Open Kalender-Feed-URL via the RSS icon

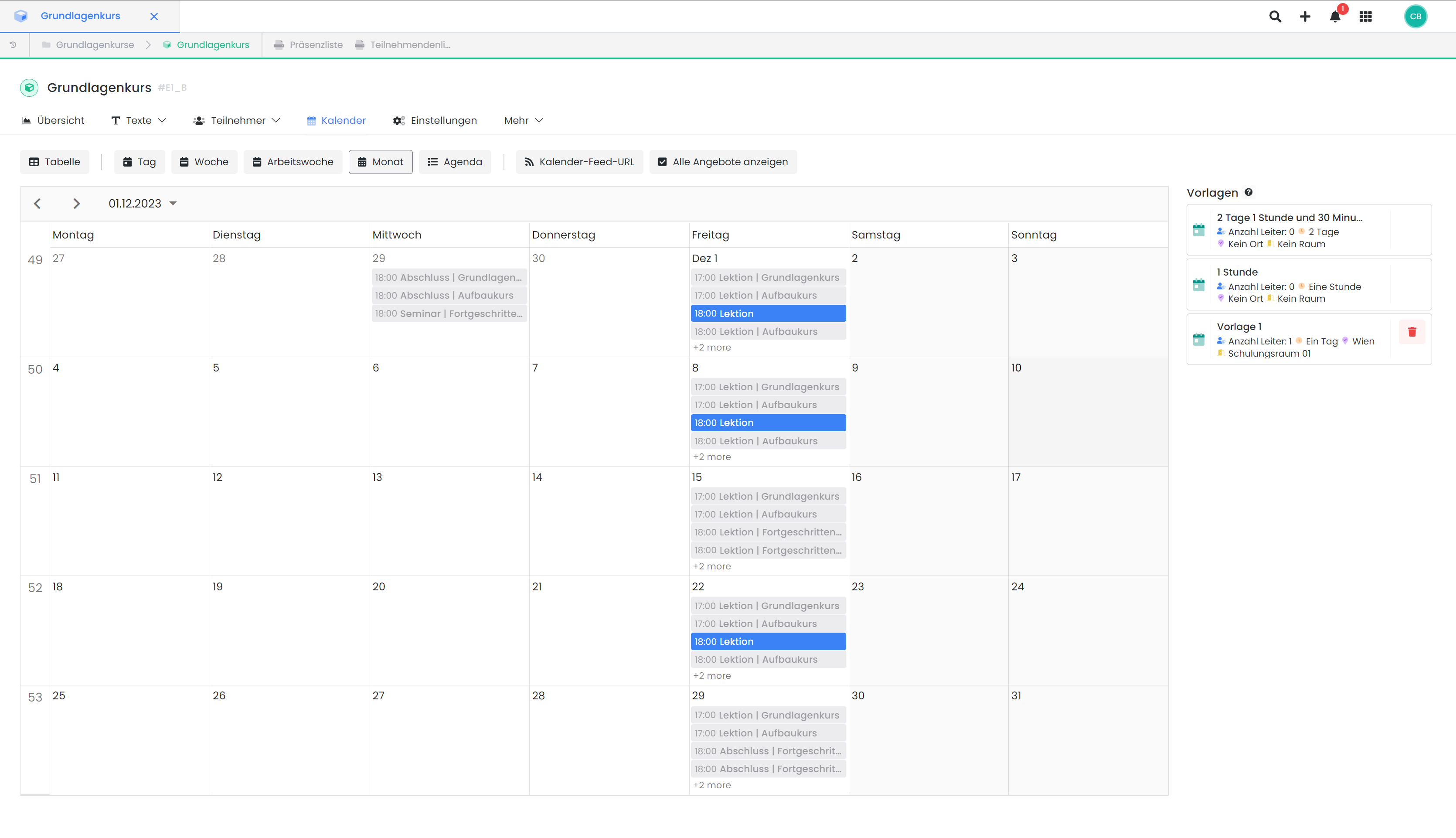pos(529,162)
